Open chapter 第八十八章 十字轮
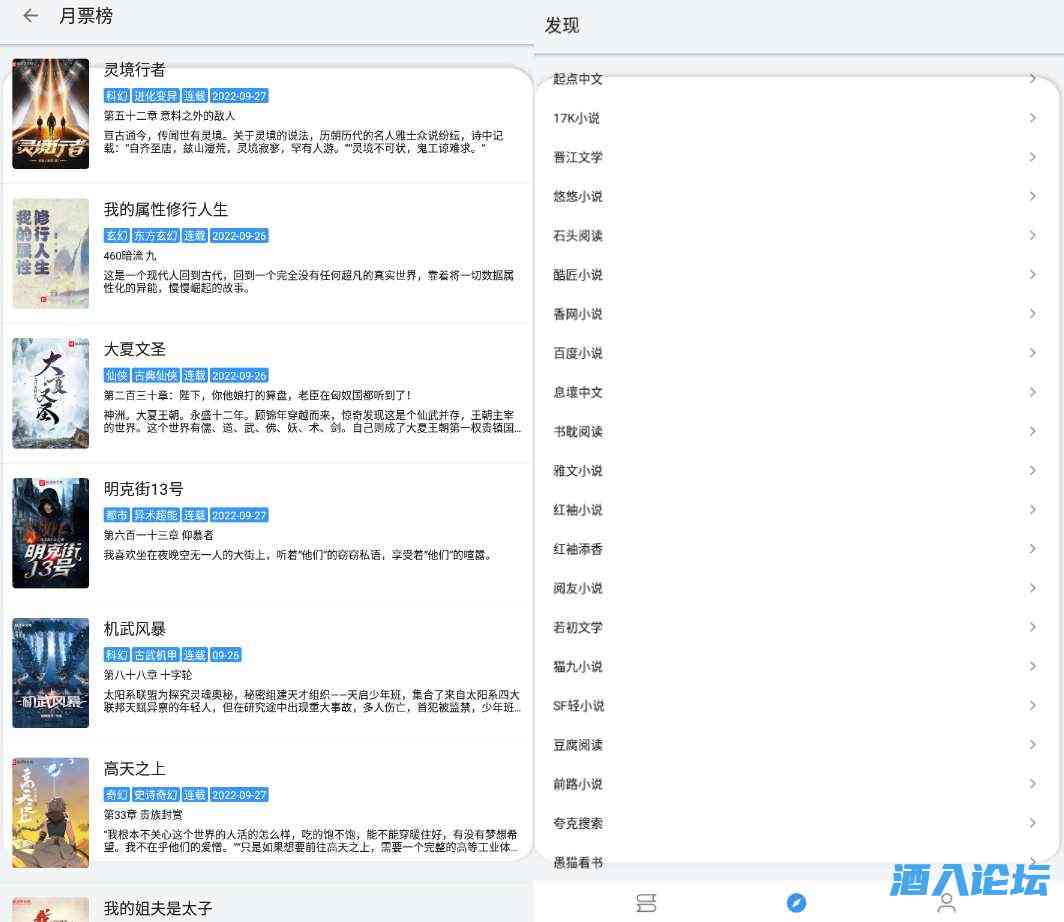This screenshot has width=1064, height=922. [x=148, y=675]
